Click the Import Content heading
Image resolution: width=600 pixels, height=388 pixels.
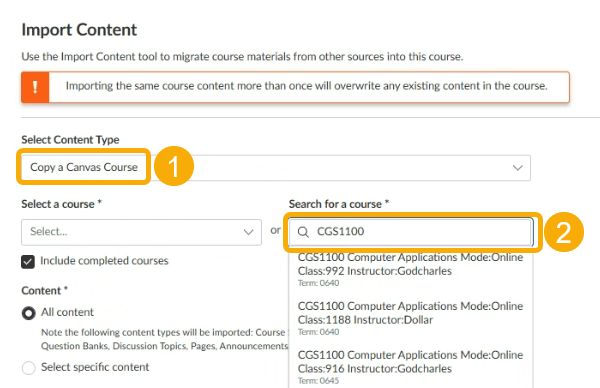(79, 30)
